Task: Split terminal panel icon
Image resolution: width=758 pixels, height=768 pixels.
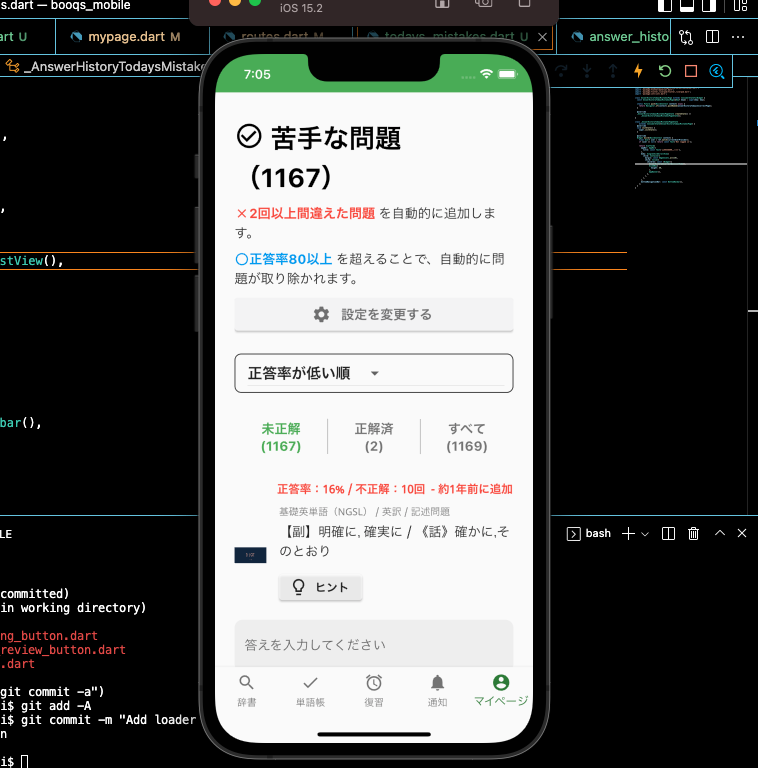Action: point(668,533)
